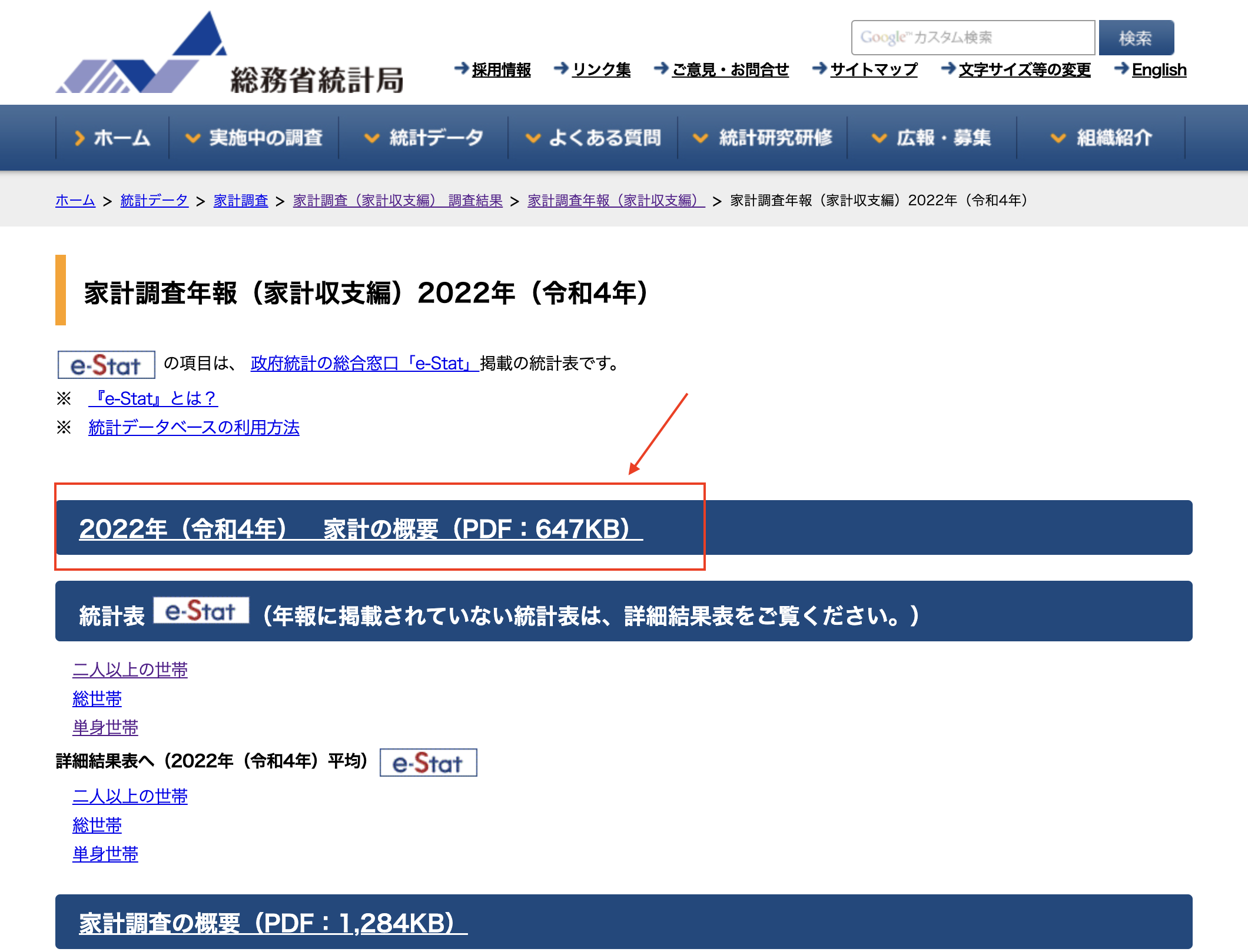This screenshot has width=1248, height=952.
Task: Select the 広報・募集 menu
Action: click(x=932, y=138)
